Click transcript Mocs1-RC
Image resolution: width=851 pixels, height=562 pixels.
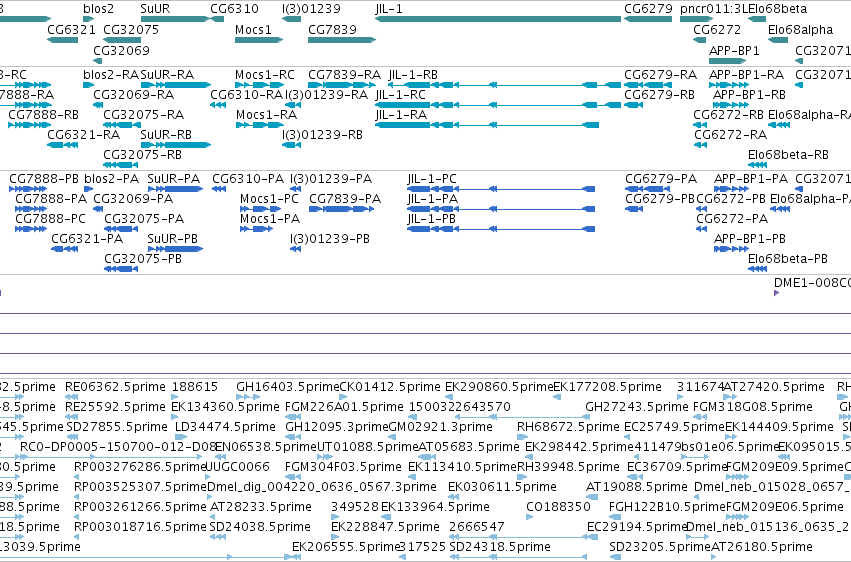point(265,74)
